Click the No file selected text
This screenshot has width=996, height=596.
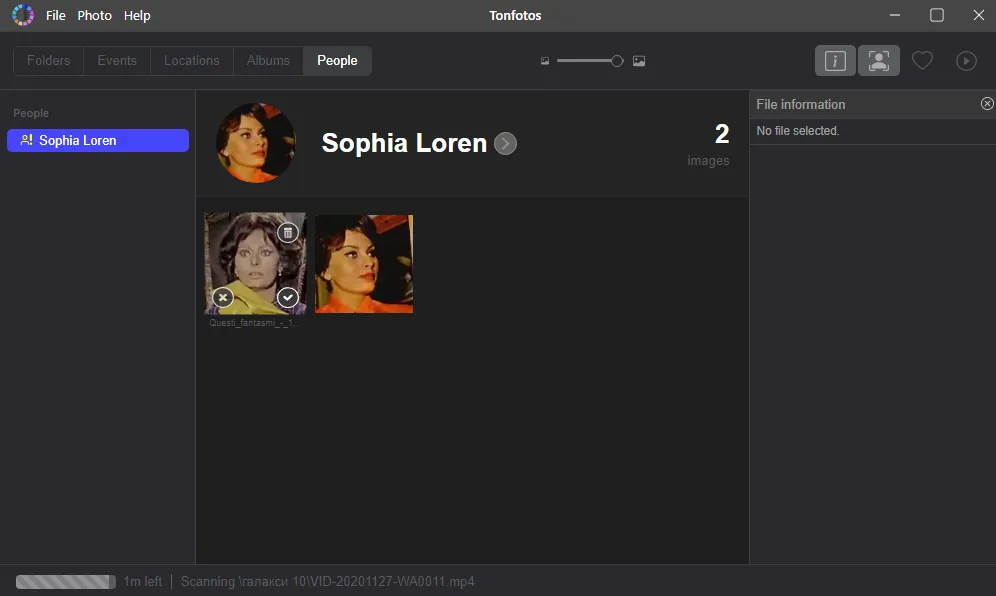click(x=798, y=131)
